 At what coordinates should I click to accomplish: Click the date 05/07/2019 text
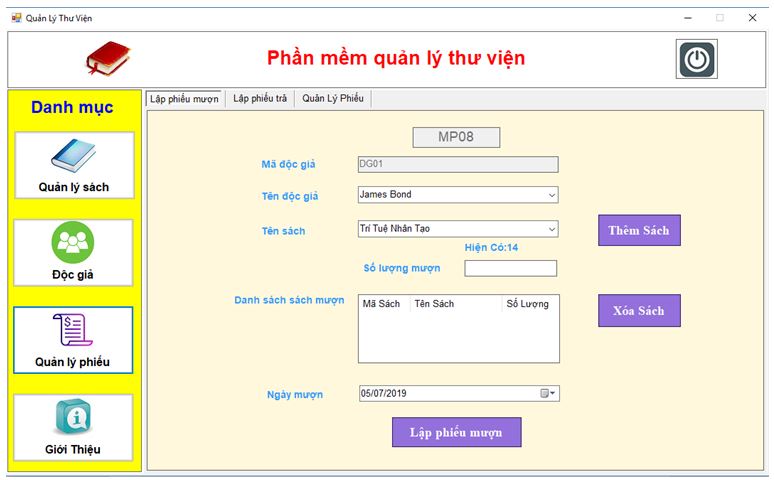pos(384,394)
